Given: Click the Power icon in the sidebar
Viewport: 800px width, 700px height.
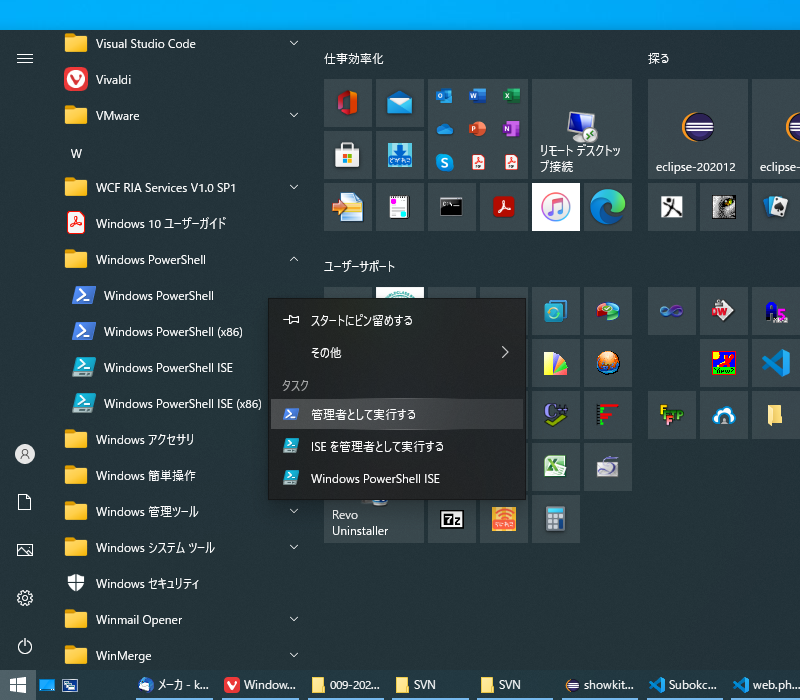Looking at the screenshot, I should [x=25, y=646].
